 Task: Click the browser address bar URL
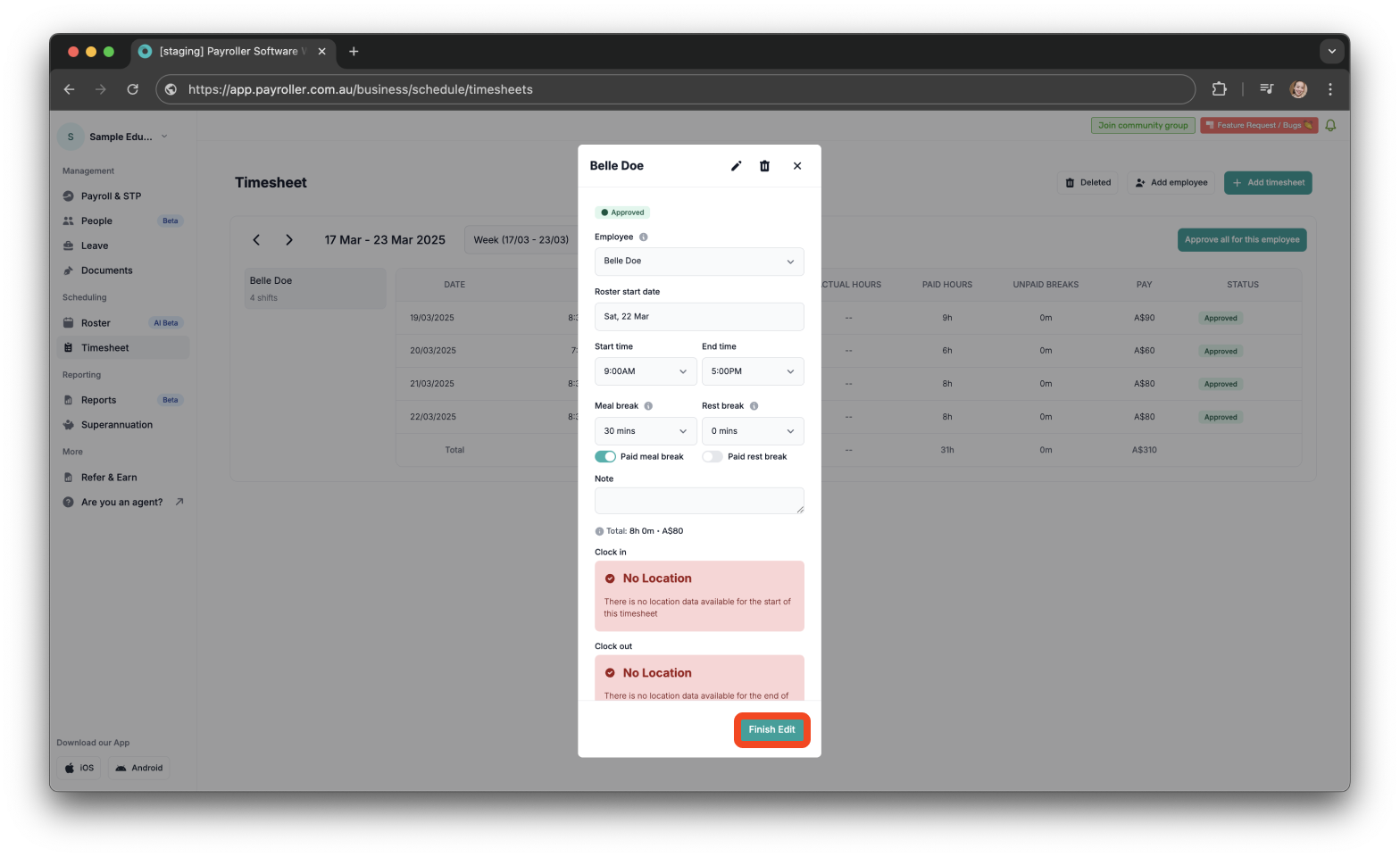(x=361, y=89)
